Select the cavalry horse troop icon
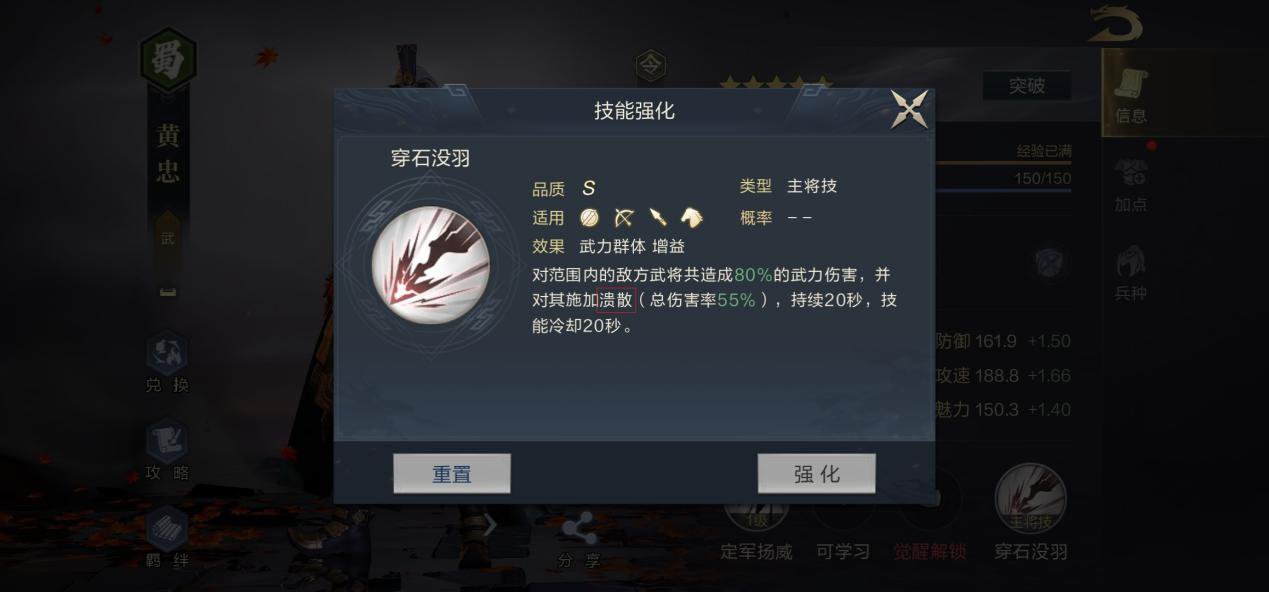This screenshot has height=592, width=1269. point(691,217)
